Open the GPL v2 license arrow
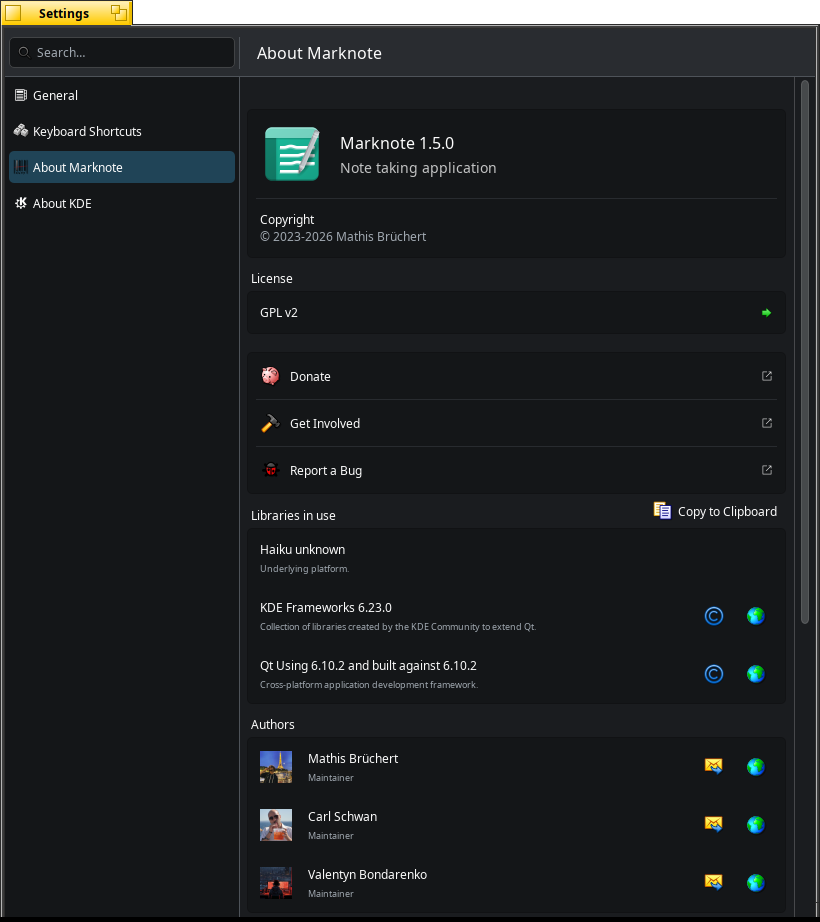This screenshot has height=922, width=820. coord(766,313)
